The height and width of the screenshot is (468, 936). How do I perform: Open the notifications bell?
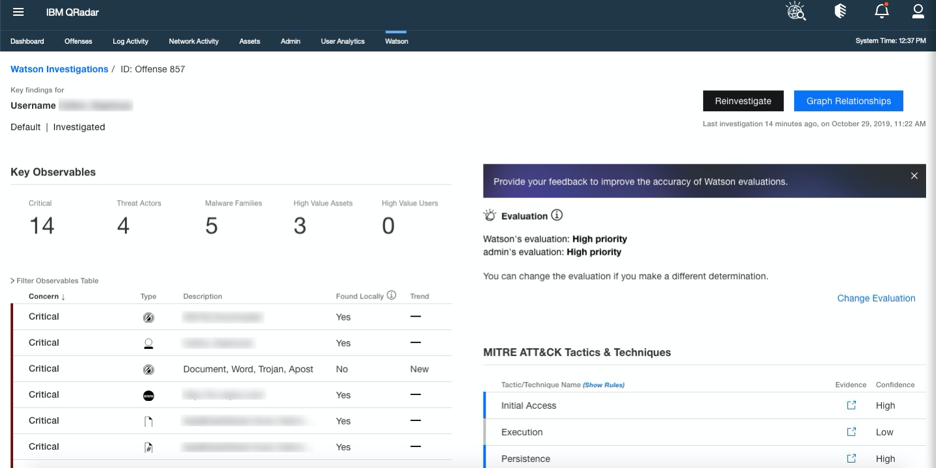pos(882,10)
